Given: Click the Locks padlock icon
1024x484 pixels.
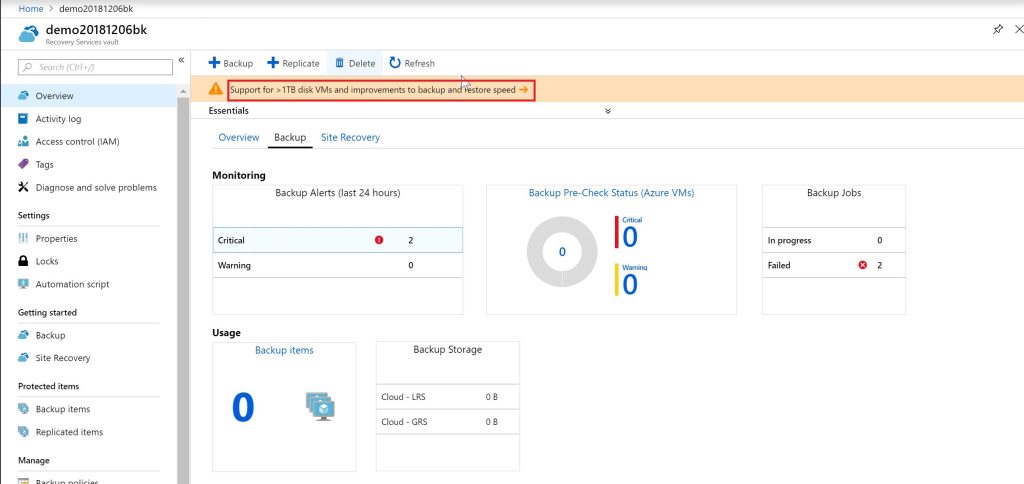Looking at the screenshot, I should point(24,261).
